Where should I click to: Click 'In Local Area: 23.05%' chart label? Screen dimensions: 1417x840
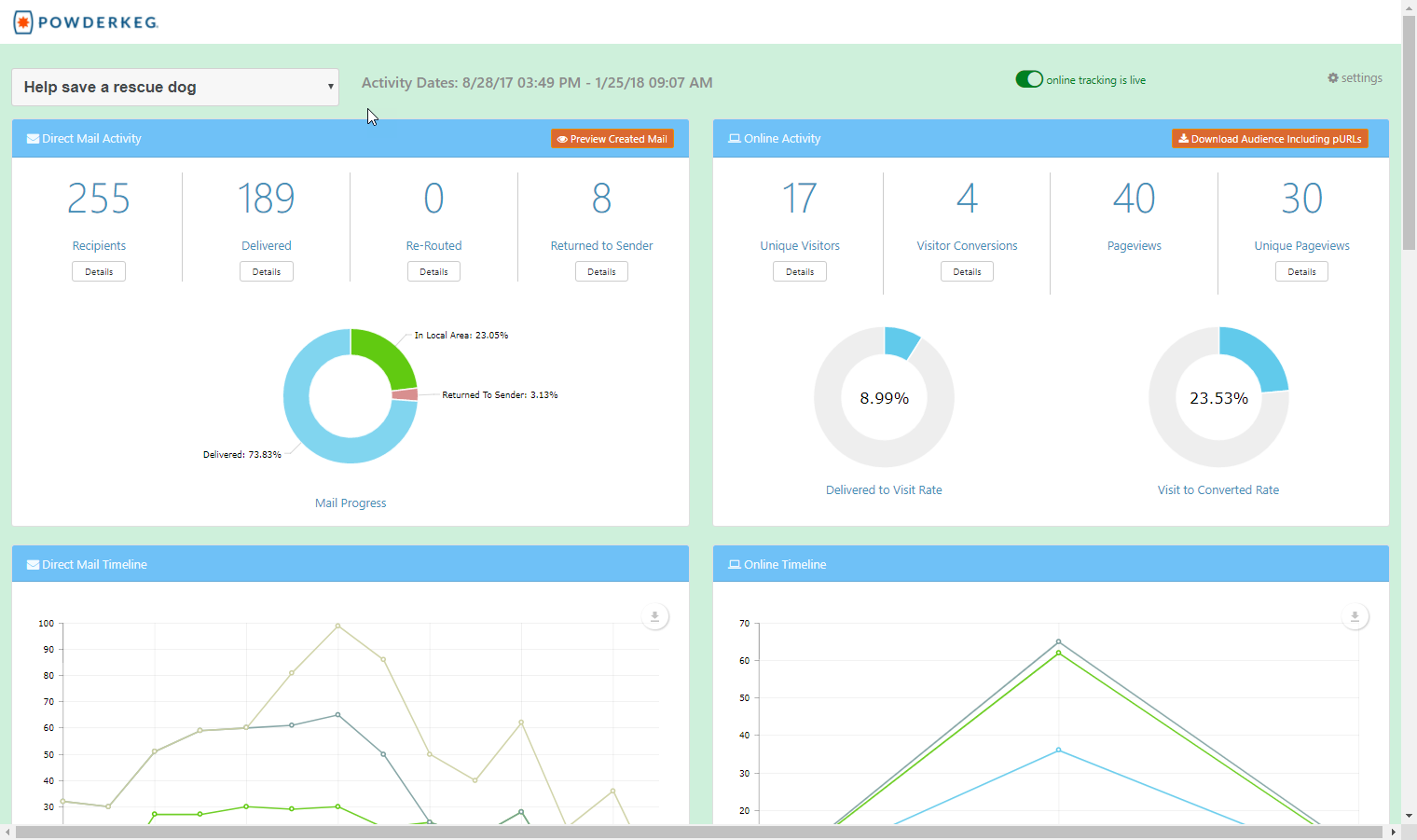[x=461, y=335]
